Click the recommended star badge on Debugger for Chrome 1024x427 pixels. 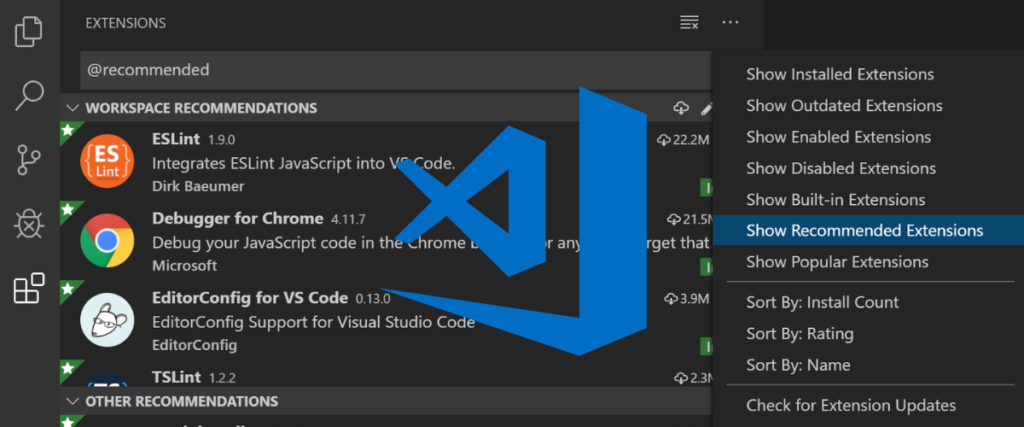pyautogui.click(x=68, y=209)
